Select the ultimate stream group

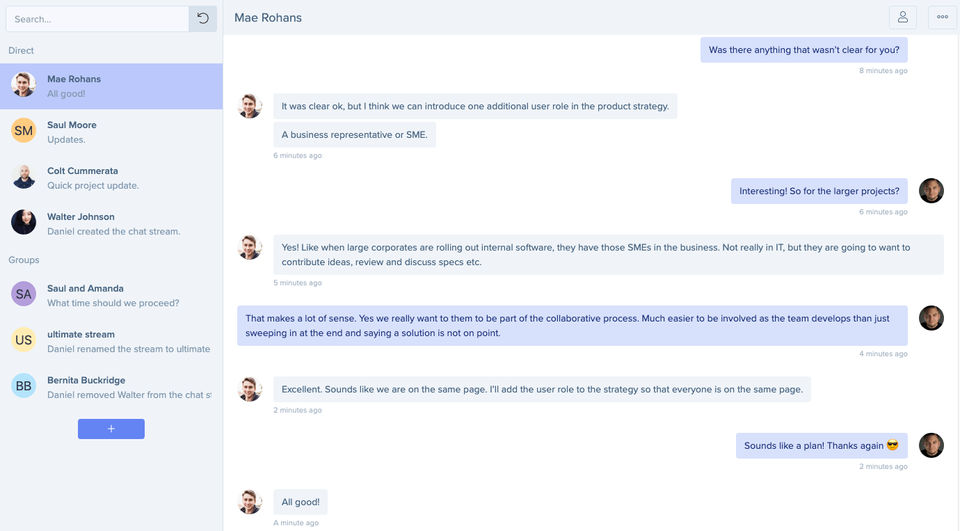pos(110,341)
